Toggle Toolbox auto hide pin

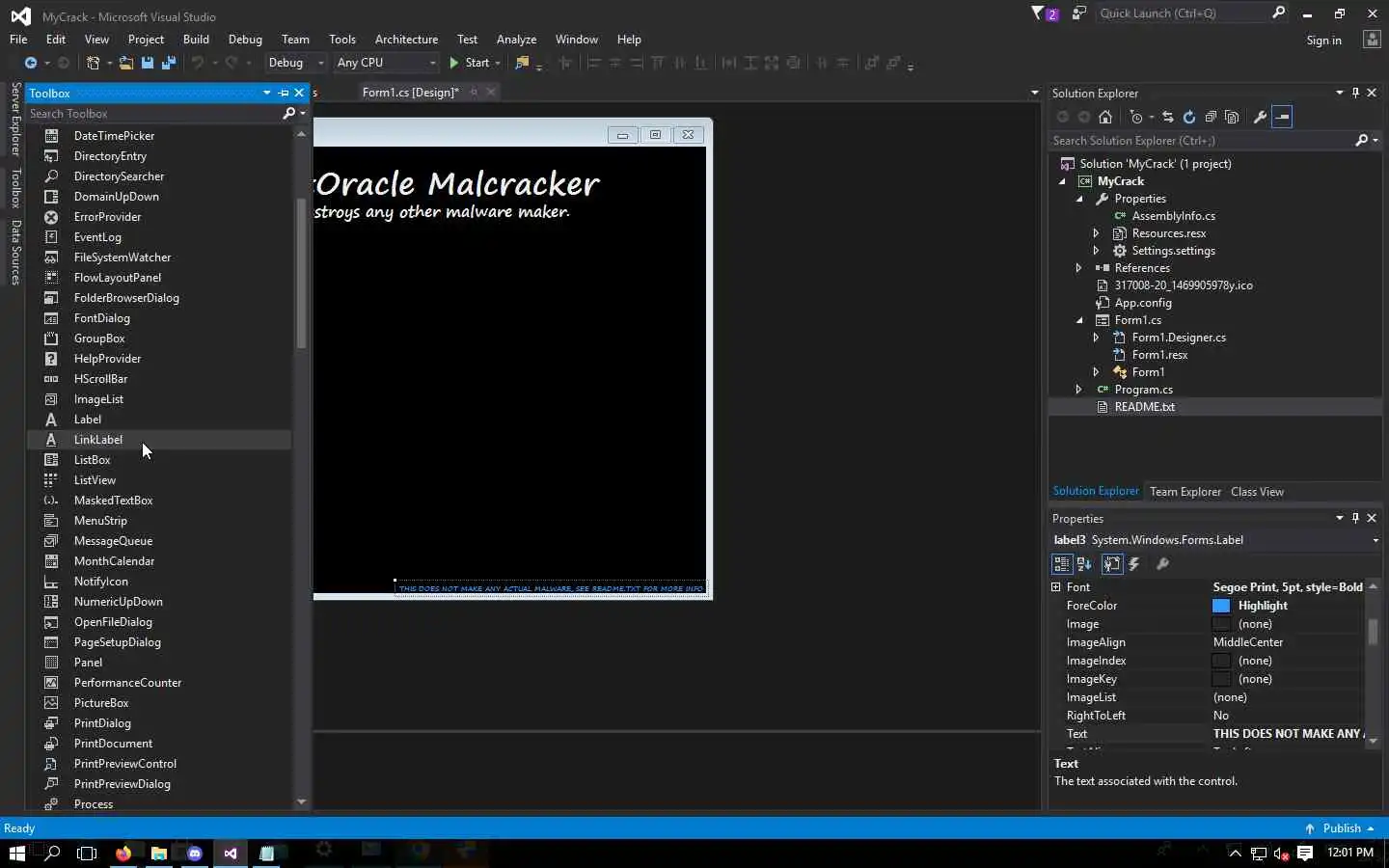[284, 94]
